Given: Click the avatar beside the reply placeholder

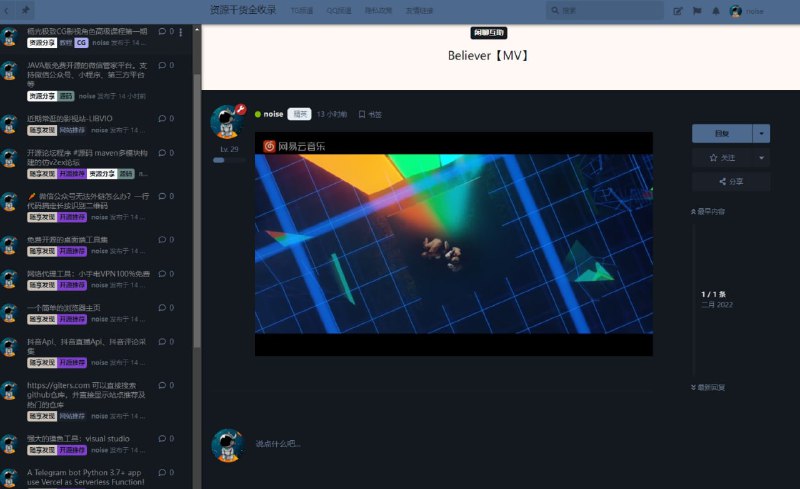Looking at the screenshot, I should pyautogui.click(x=227, y=445).
